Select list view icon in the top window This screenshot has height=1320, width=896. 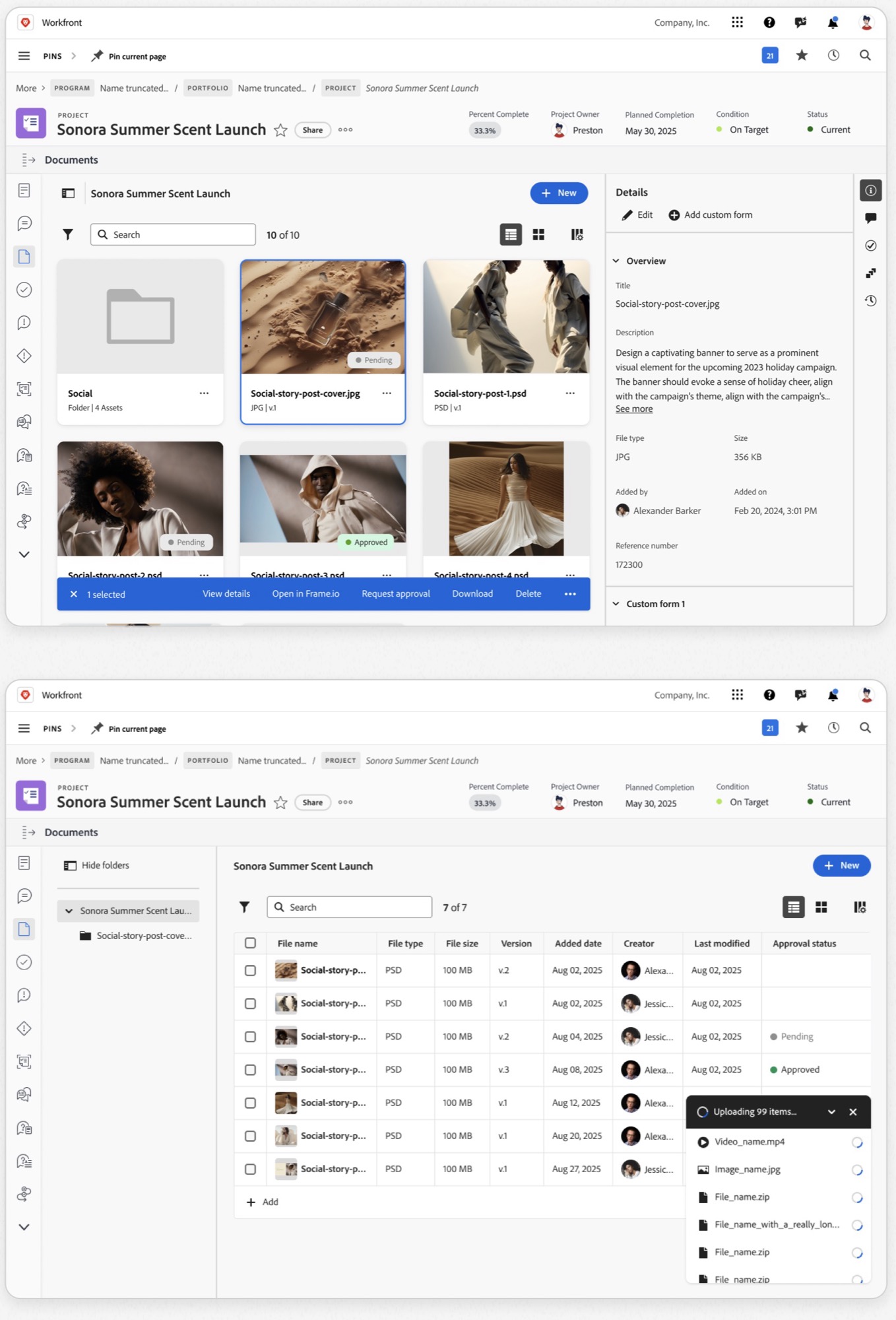pyautogui.click(x=511, y=234)
